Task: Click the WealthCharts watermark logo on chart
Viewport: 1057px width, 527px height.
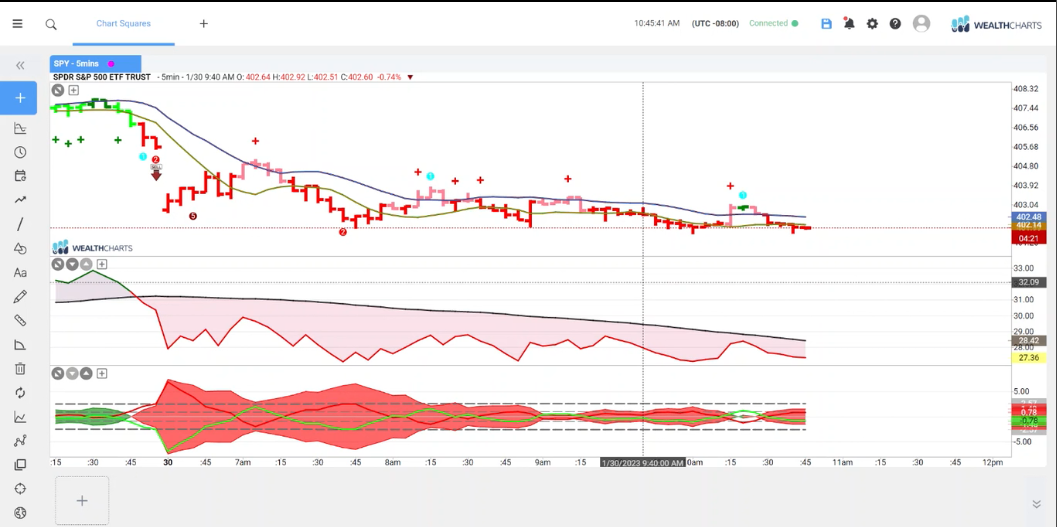Action: pyautogui.click(x=92, y=248)
